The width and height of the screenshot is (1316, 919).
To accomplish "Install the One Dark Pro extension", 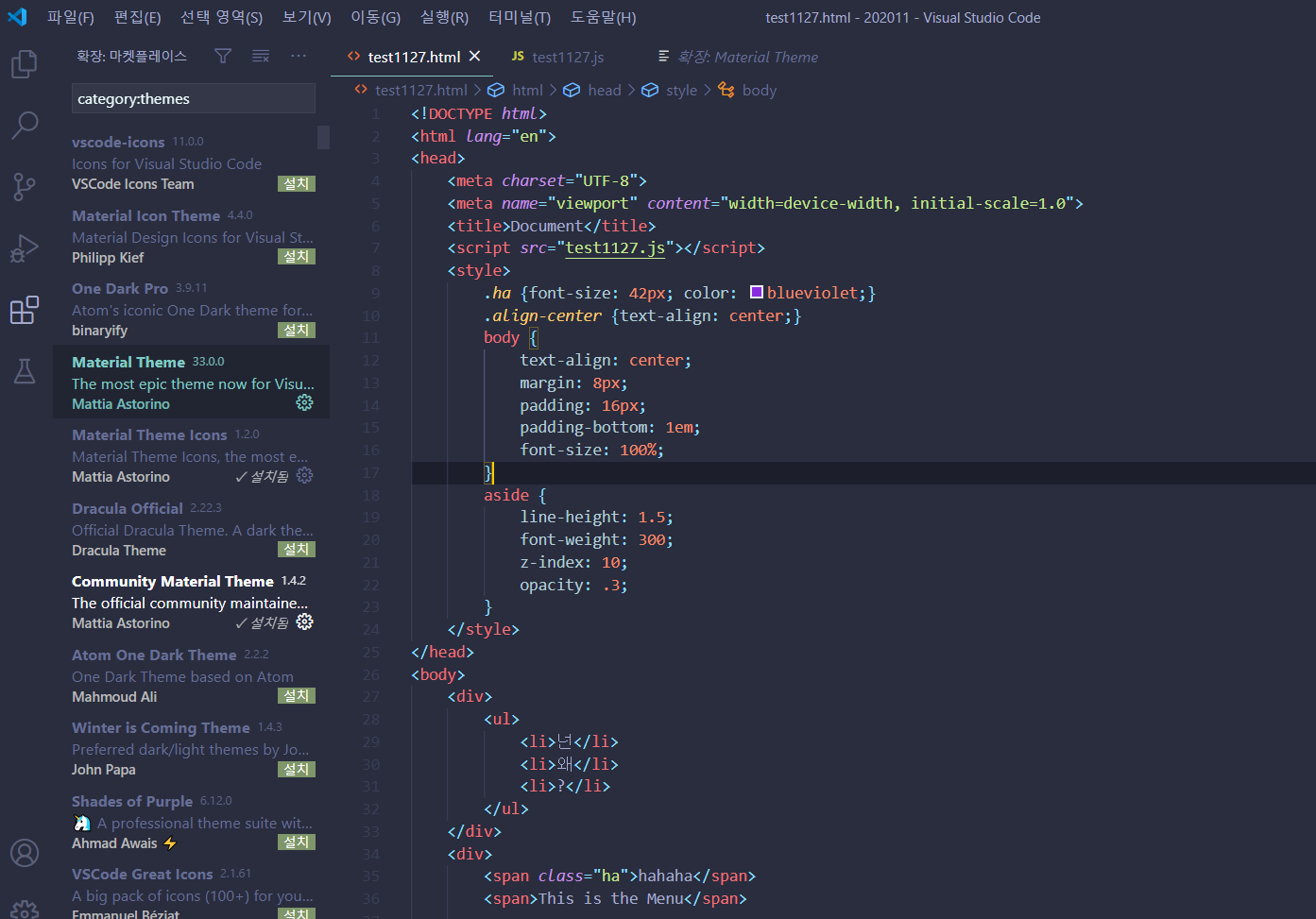I will point(297,330).
